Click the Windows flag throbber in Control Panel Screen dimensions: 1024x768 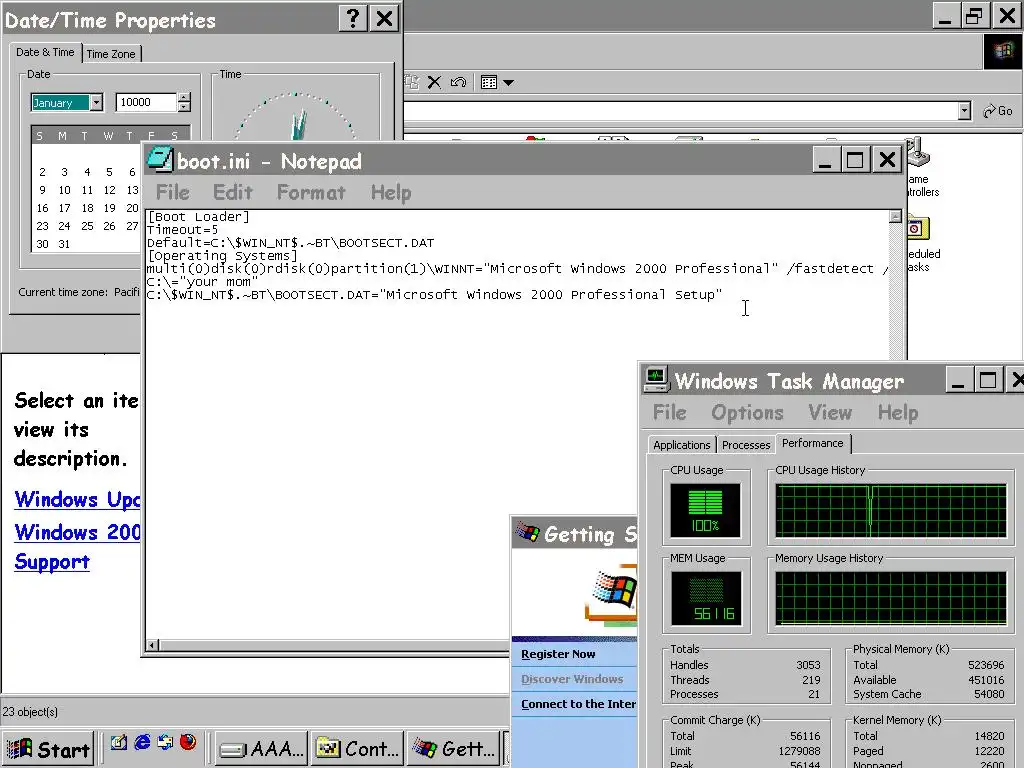pos(1003,51)
